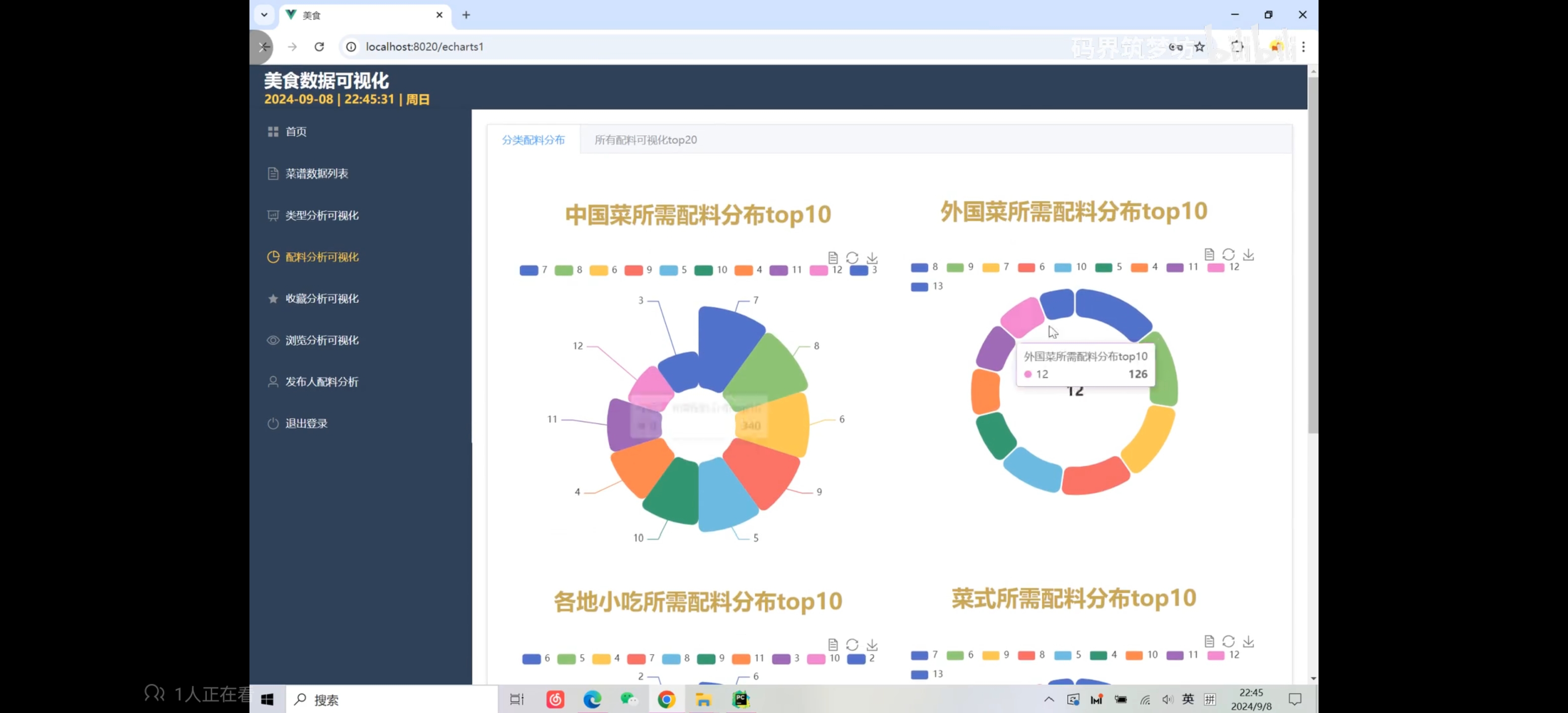The height and width of the screenshot is (713, 1568).
Task: Click restore icon on 菜式 chart
Action: coord(1228,641)
